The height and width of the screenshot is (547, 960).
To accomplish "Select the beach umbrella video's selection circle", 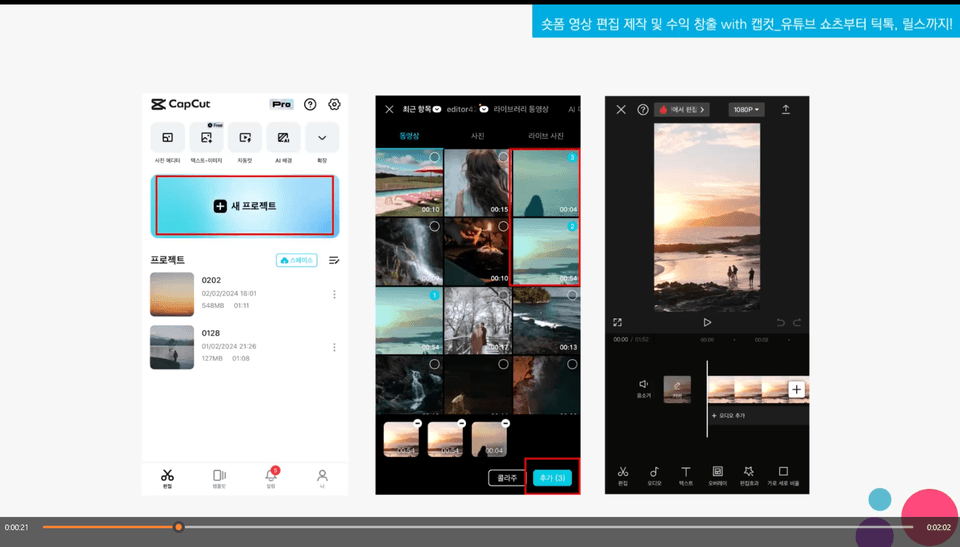I will [434, 158].
